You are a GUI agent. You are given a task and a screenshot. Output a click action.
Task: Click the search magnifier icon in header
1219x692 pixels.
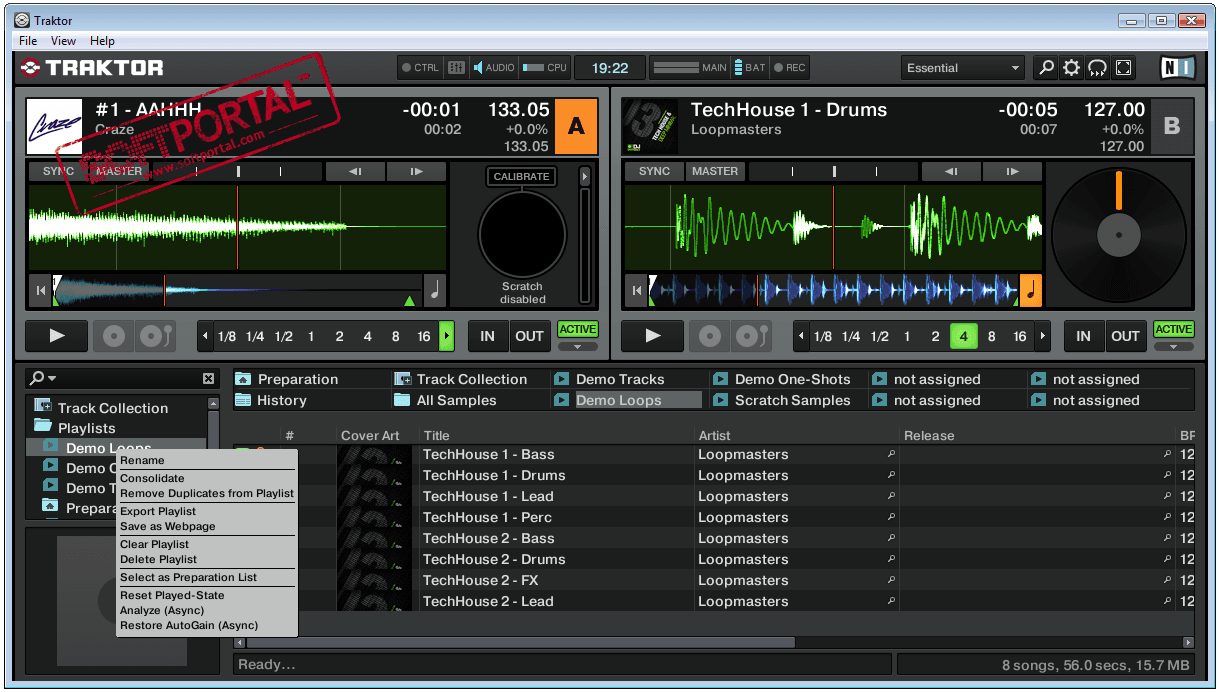coord(1046,68)
